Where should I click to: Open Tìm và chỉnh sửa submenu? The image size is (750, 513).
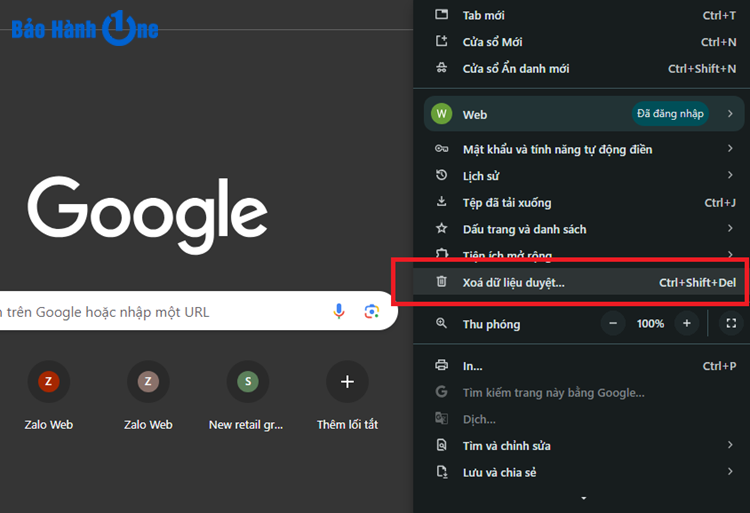pyautogui.click(x=581, y=446)
